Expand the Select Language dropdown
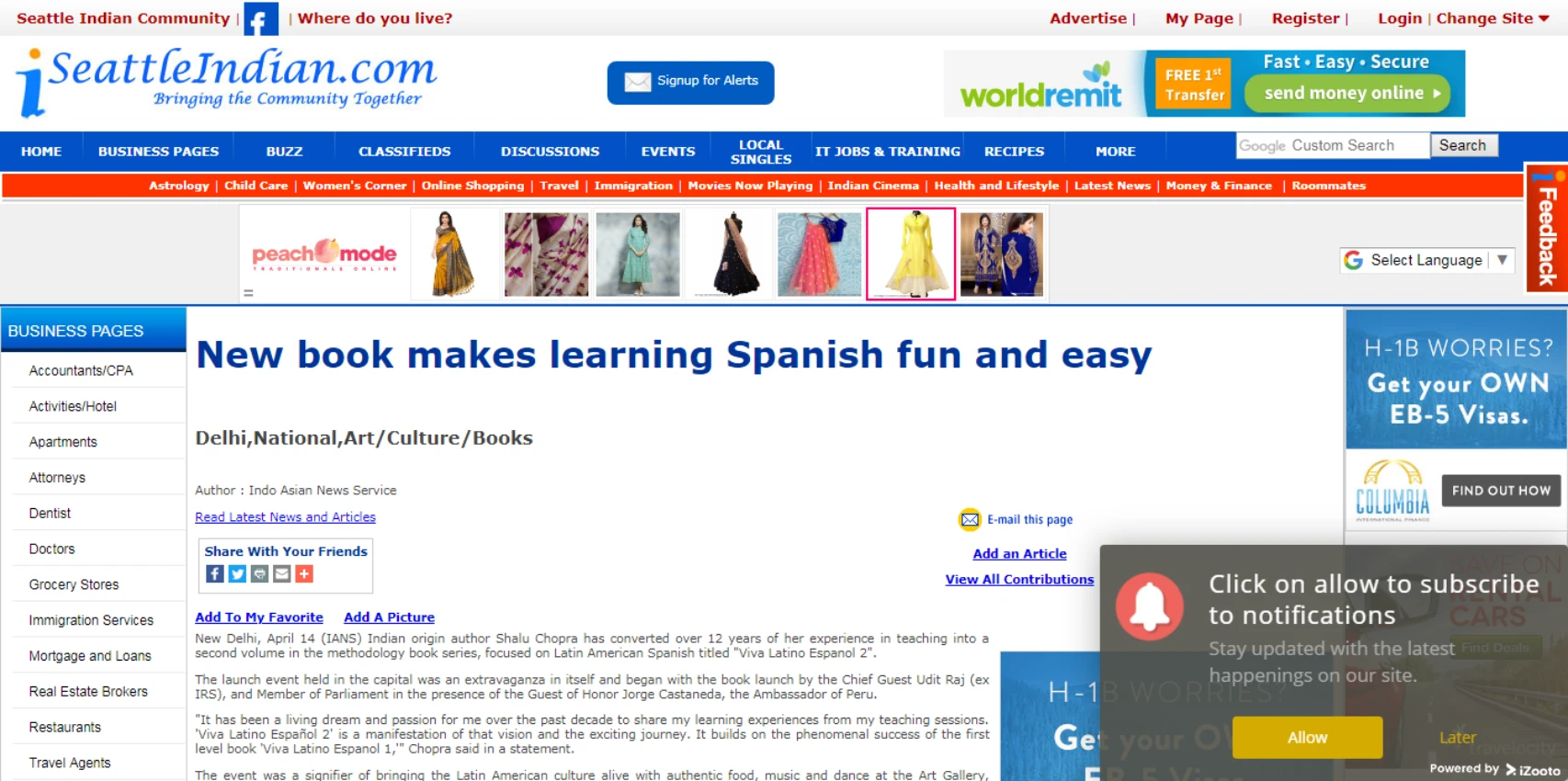1568x781 pixels. coord(1426,261)
